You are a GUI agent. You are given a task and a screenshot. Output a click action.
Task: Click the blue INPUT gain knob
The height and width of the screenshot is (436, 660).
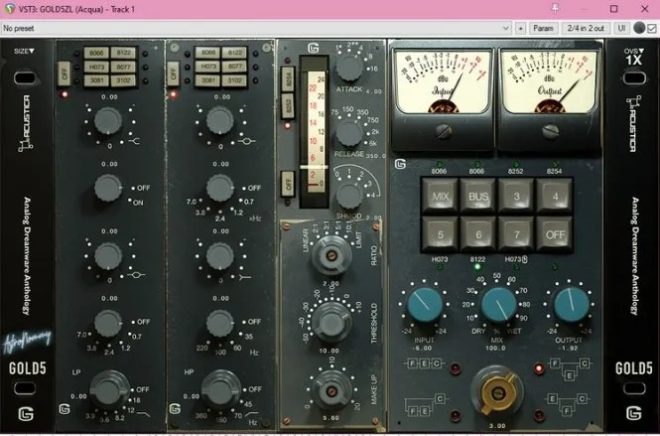(424, 304)
